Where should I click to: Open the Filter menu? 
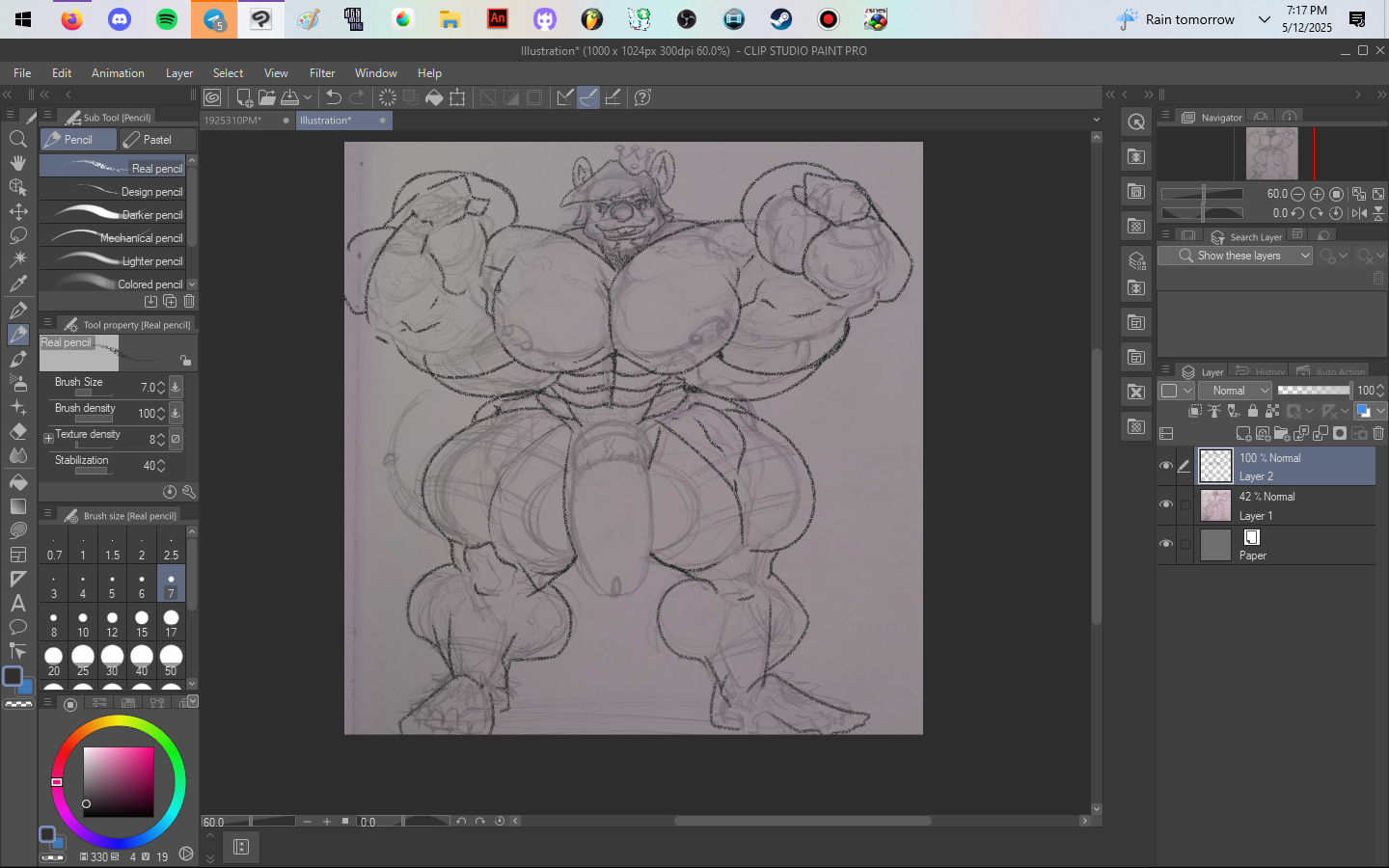tap(322, 73)
